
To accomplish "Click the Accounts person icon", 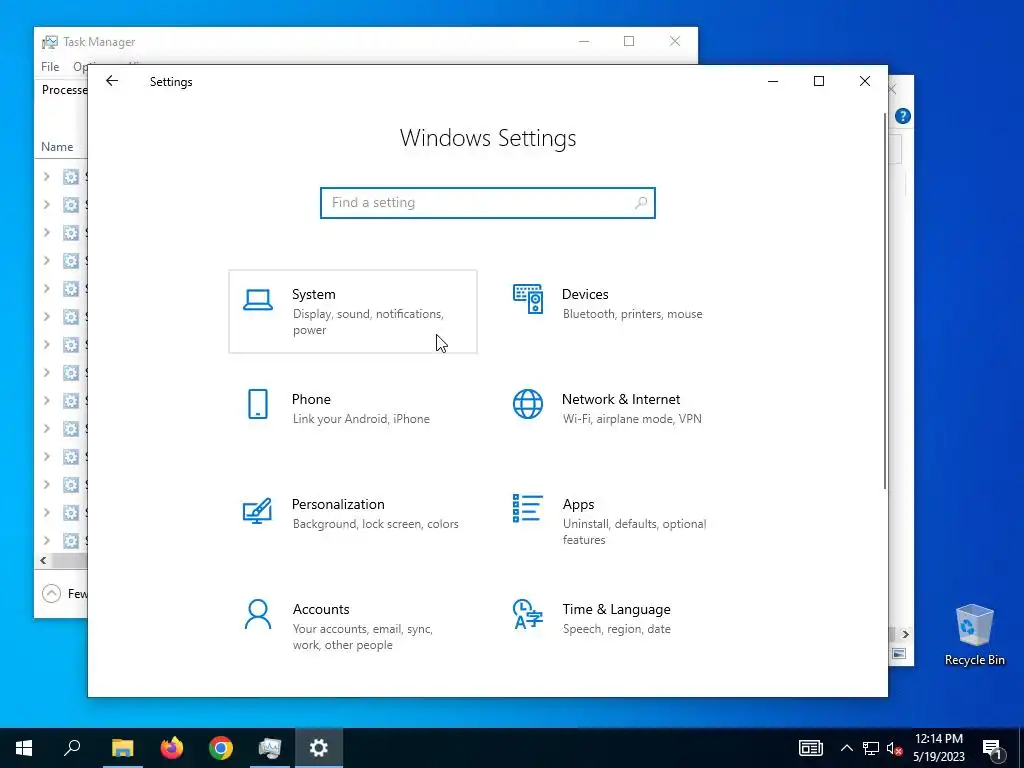I will pos(258,615).
